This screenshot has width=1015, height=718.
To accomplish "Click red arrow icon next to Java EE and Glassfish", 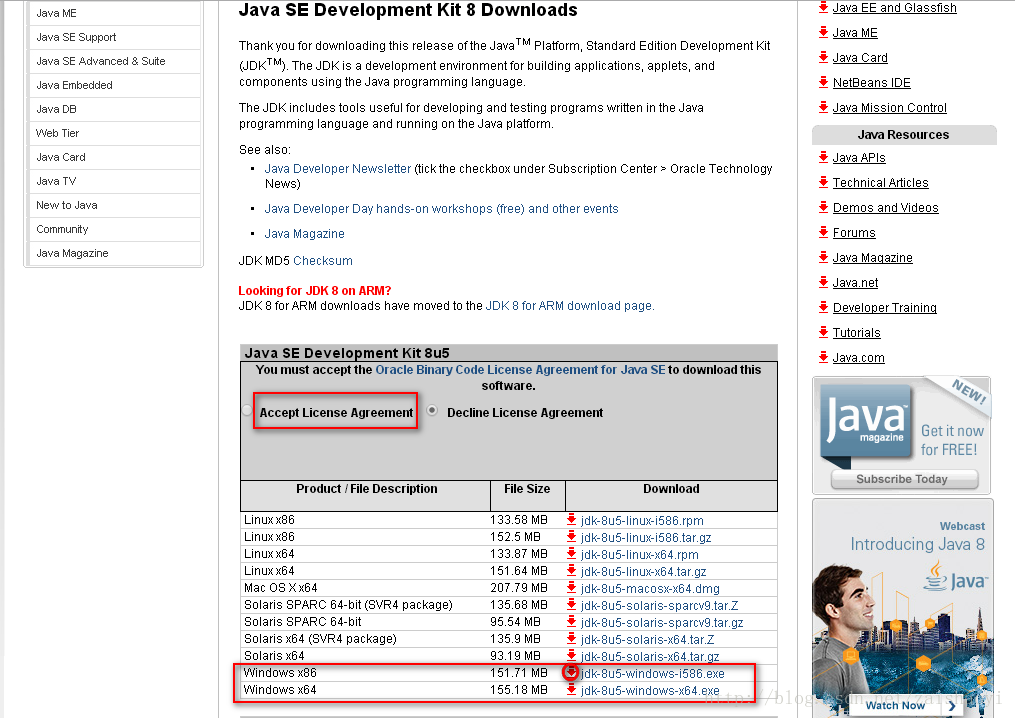I will click(823, 7).
